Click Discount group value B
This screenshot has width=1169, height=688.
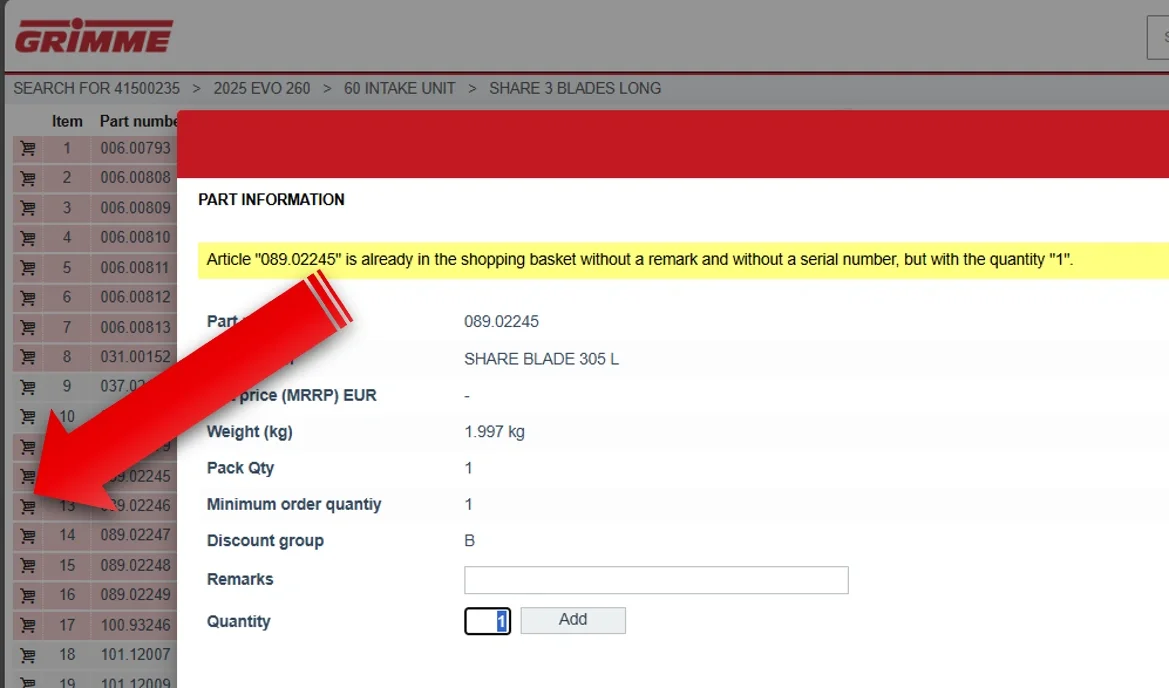(469, 540)
